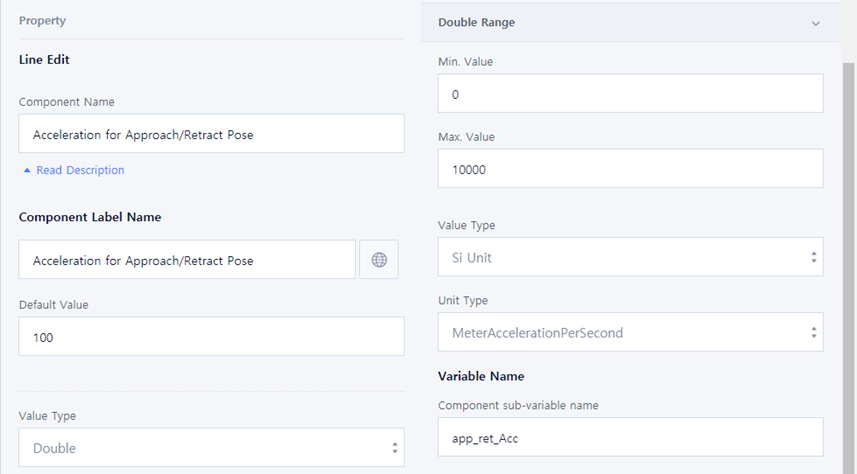Screen dimensions: 857x474
Task: Open the Double value type dropdown
Action: (x=211, y=448)
